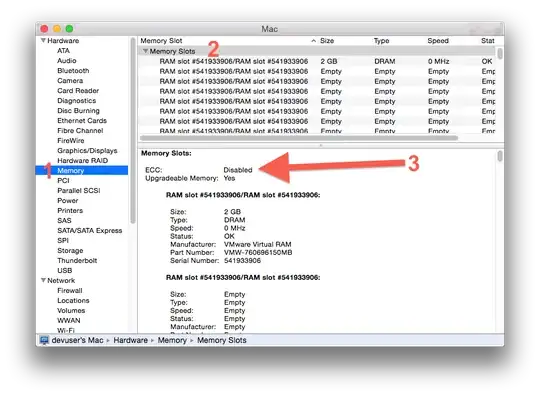Select USB in the sidebar
540x396 pixels.
[x=65, y=270]
